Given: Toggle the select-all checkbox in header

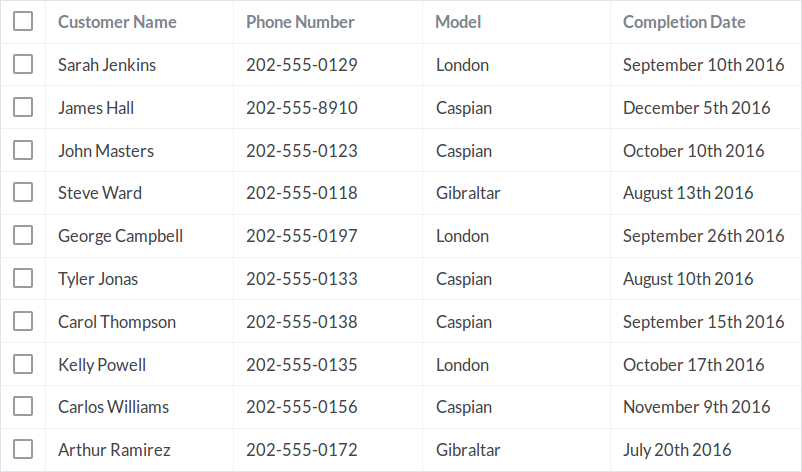Looking at the screenshot, I should pos(23,21).
